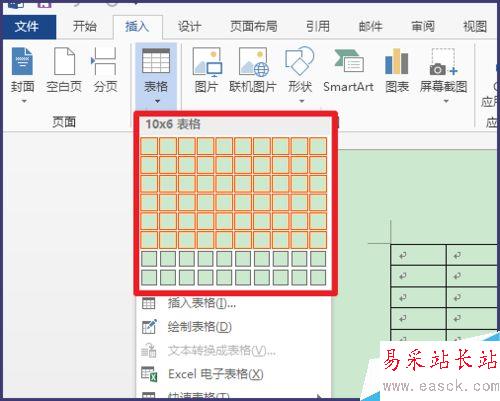The image size is (500, 401).
Task: Click the first cell of the document table
Action: pos(418,255)
